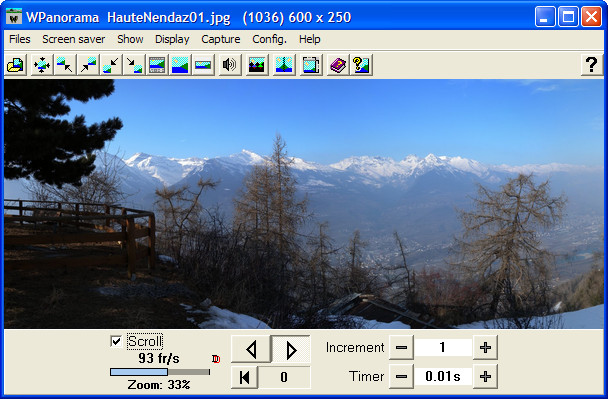Click the Increment label

pyautogui.click(x=355, y=347)
